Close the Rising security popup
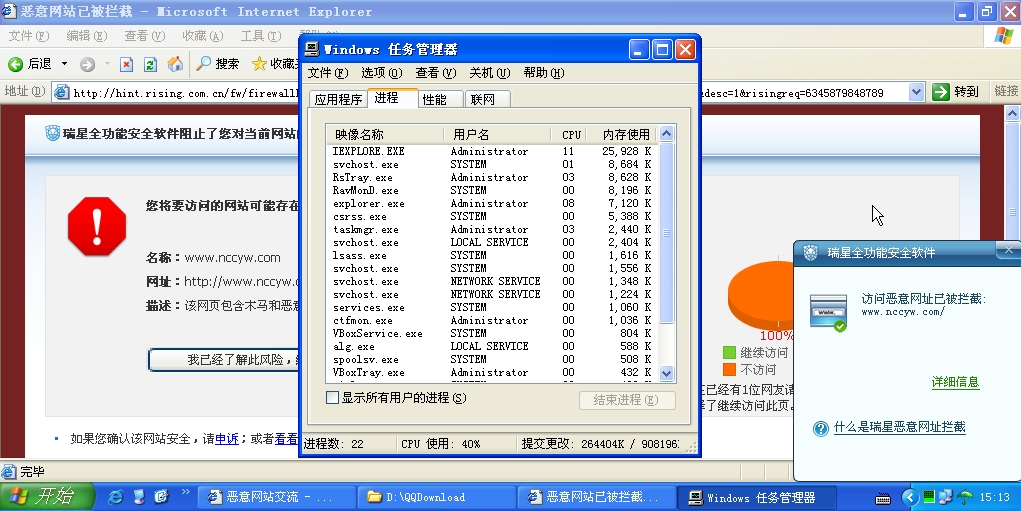 [x=1009, y=250]
